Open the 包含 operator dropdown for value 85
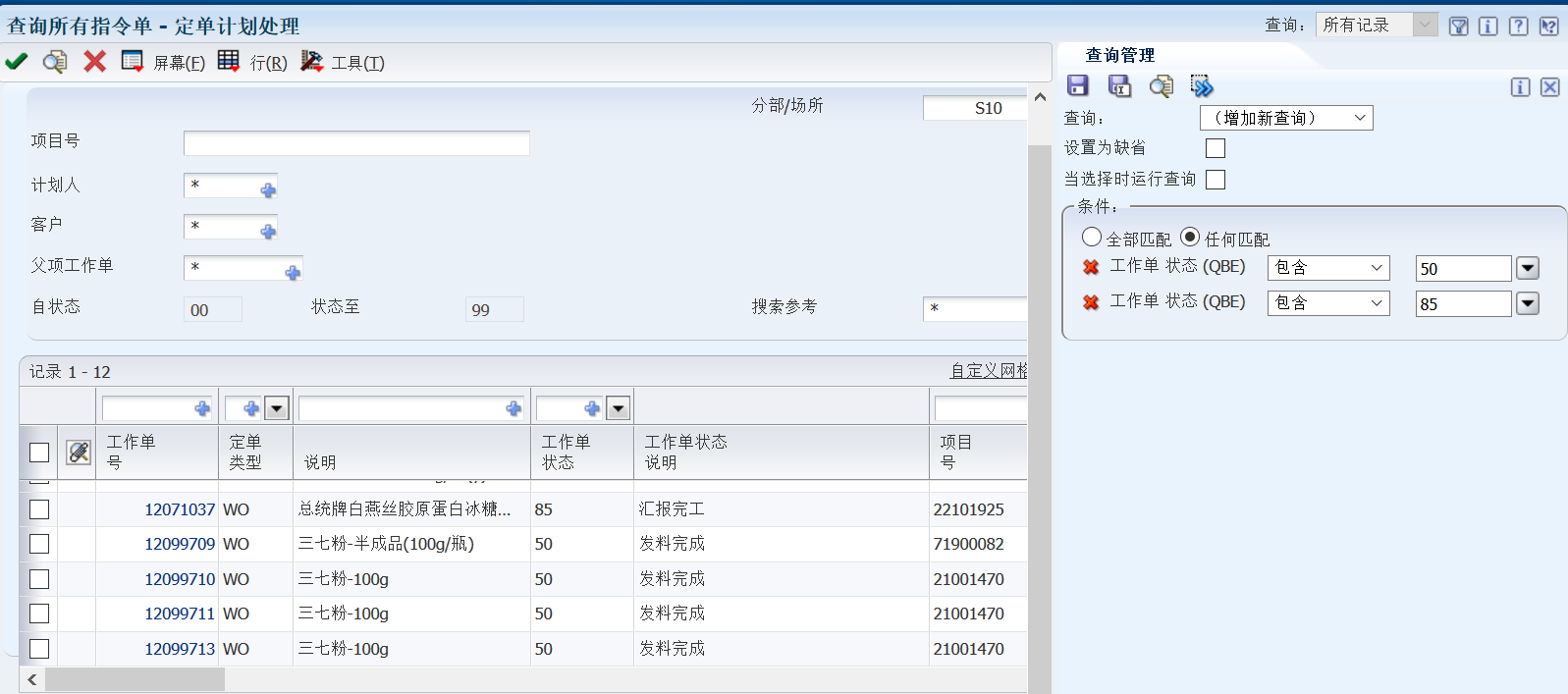The height and width of the screenshot is (694, 1568). tap(1328, 303)
